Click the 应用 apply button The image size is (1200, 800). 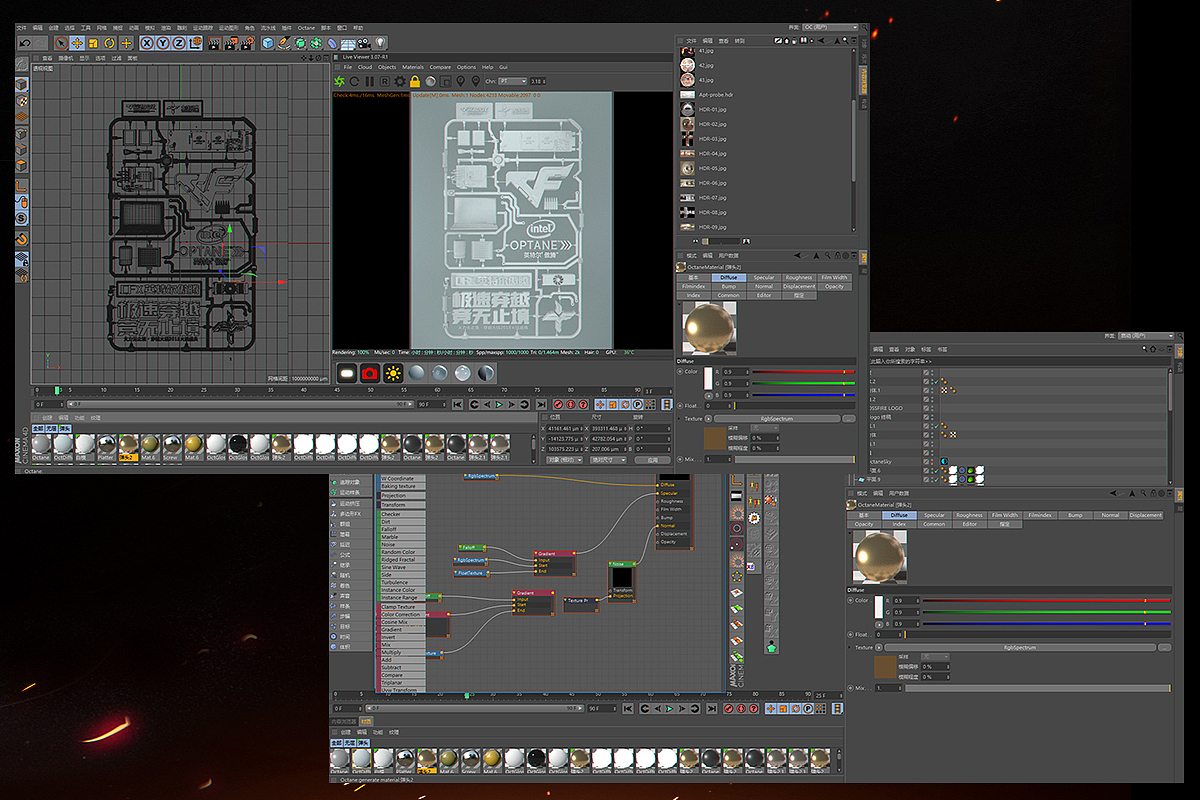click(652, 460)
